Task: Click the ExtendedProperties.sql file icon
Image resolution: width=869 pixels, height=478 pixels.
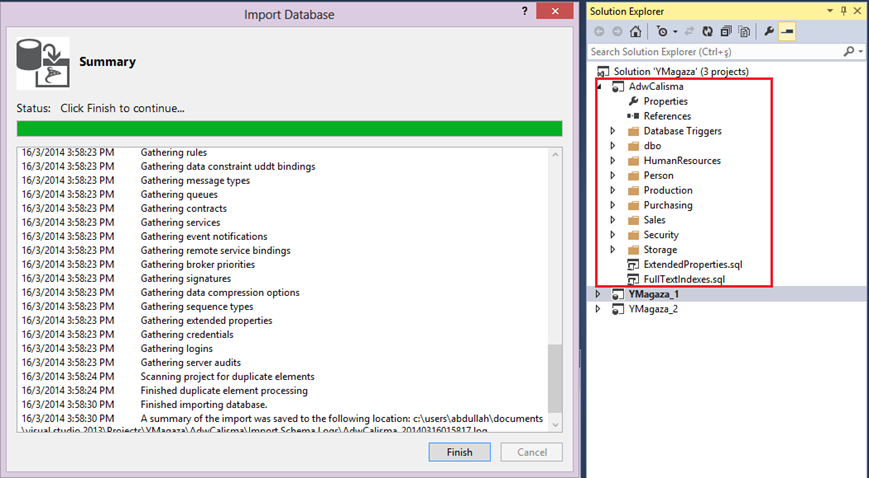Action: (x=633, y=265)
